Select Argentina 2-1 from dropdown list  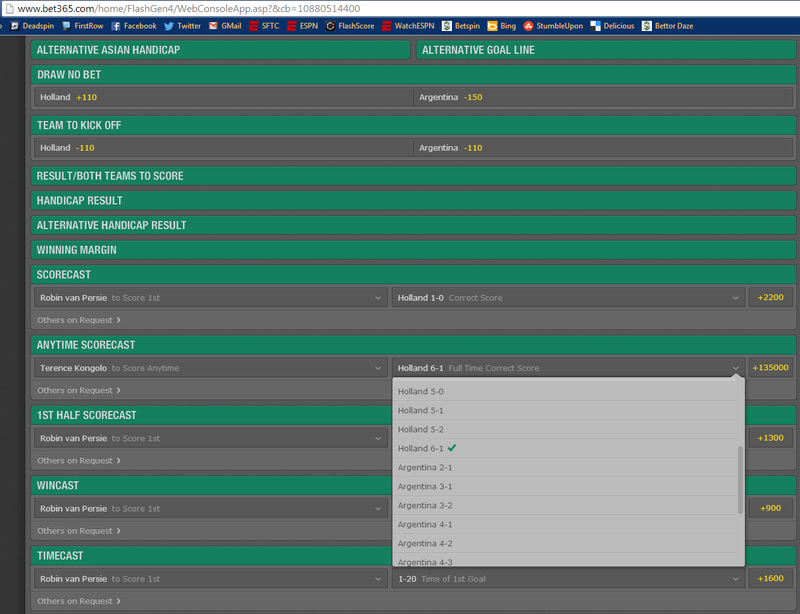565,468
